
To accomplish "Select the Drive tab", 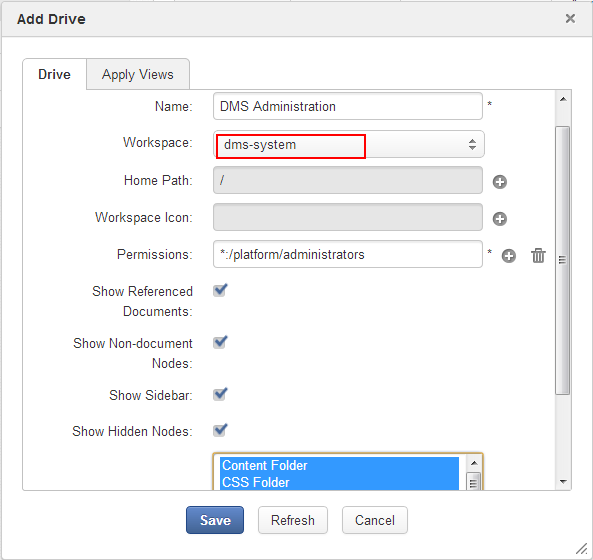I will click(x=54, y=74).
